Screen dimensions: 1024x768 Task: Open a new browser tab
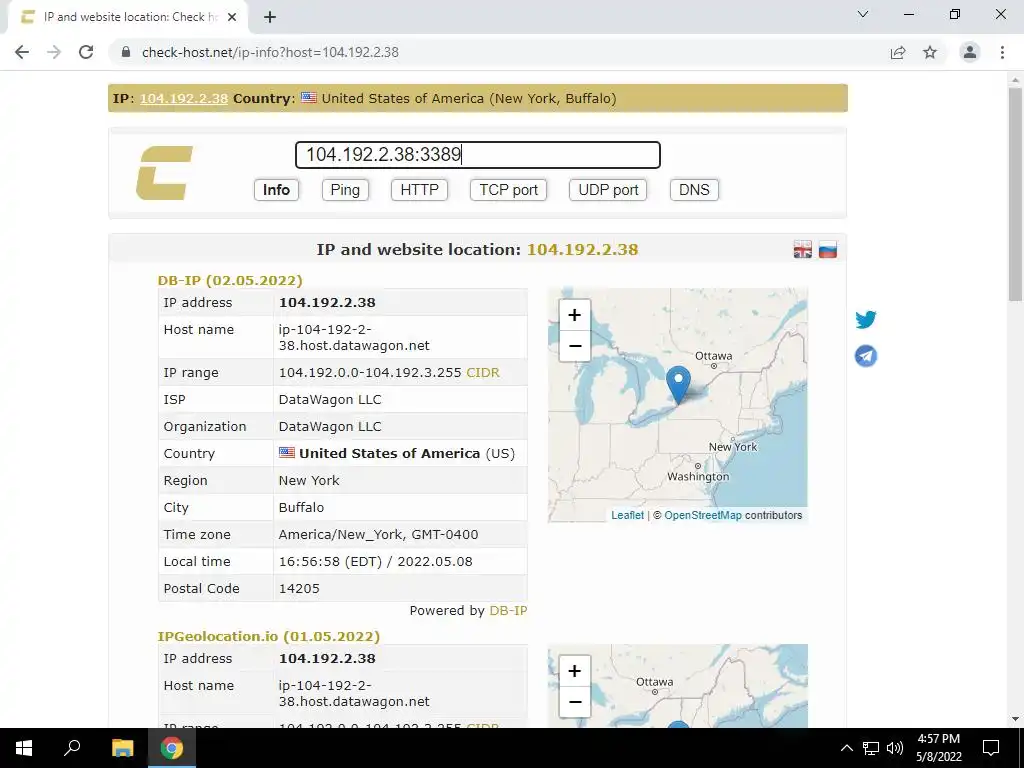point(270,17)
